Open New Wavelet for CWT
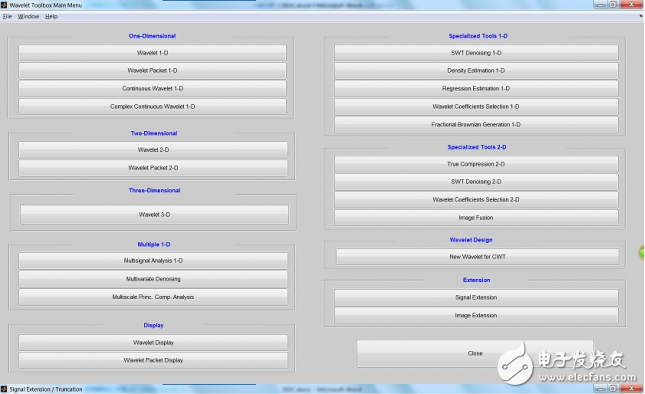The width and height of the screenshot is (645, 394). click(477, 257)
